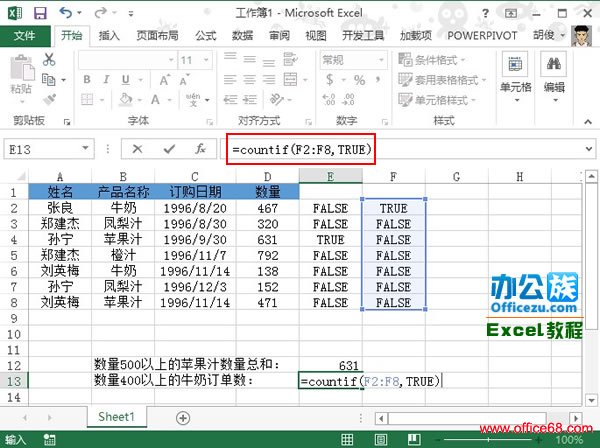Collapse the ribbon with the arrow
Image resolution: width=600 pixels, height=448 pixels.
[588, 122]
